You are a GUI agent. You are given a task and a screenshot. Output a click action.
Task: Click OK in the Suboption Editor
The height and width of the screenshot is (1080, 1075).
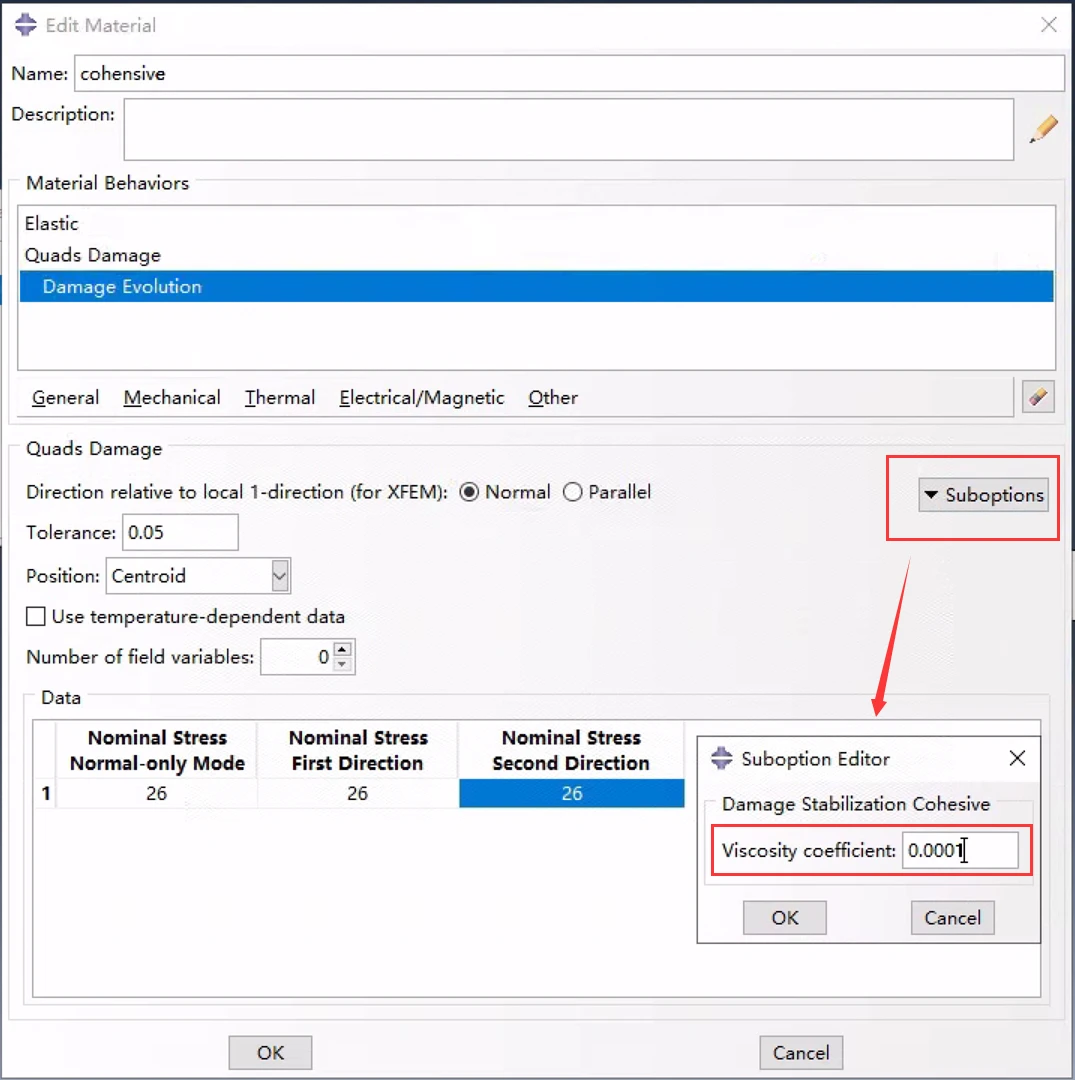point(784,917)
